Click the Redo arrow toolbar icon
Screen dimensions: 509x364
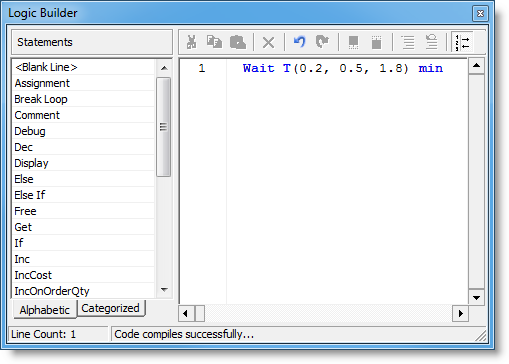coord(322,42)
